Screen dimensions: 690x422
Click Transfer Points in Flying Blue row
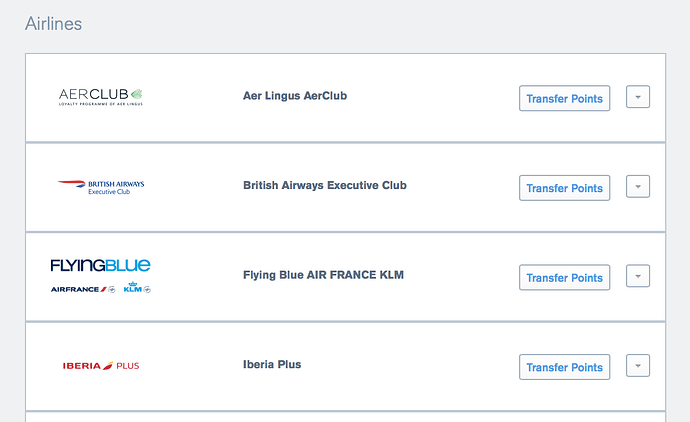[564, 278]
